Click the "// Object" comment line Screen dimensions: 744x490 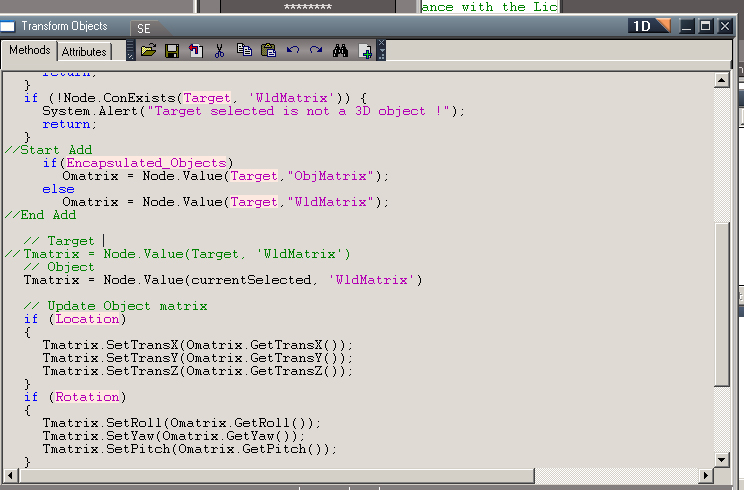pos(59,267)
